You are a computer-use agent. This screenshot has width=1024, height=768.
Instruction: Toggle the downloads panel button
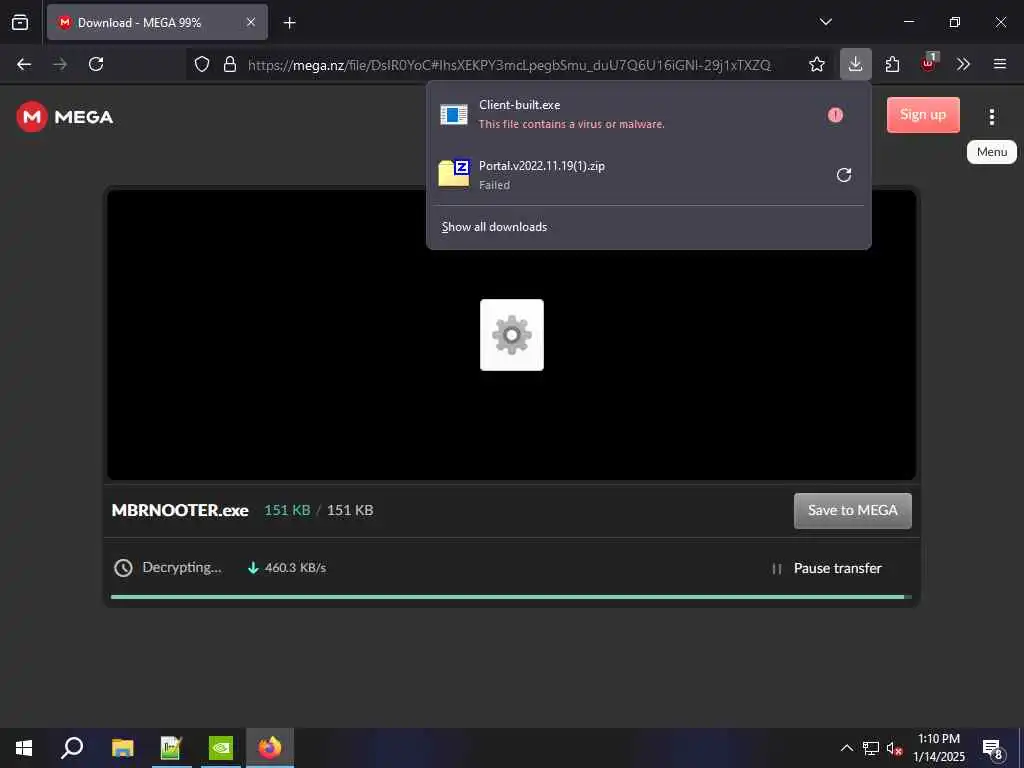tap(856, 64)
